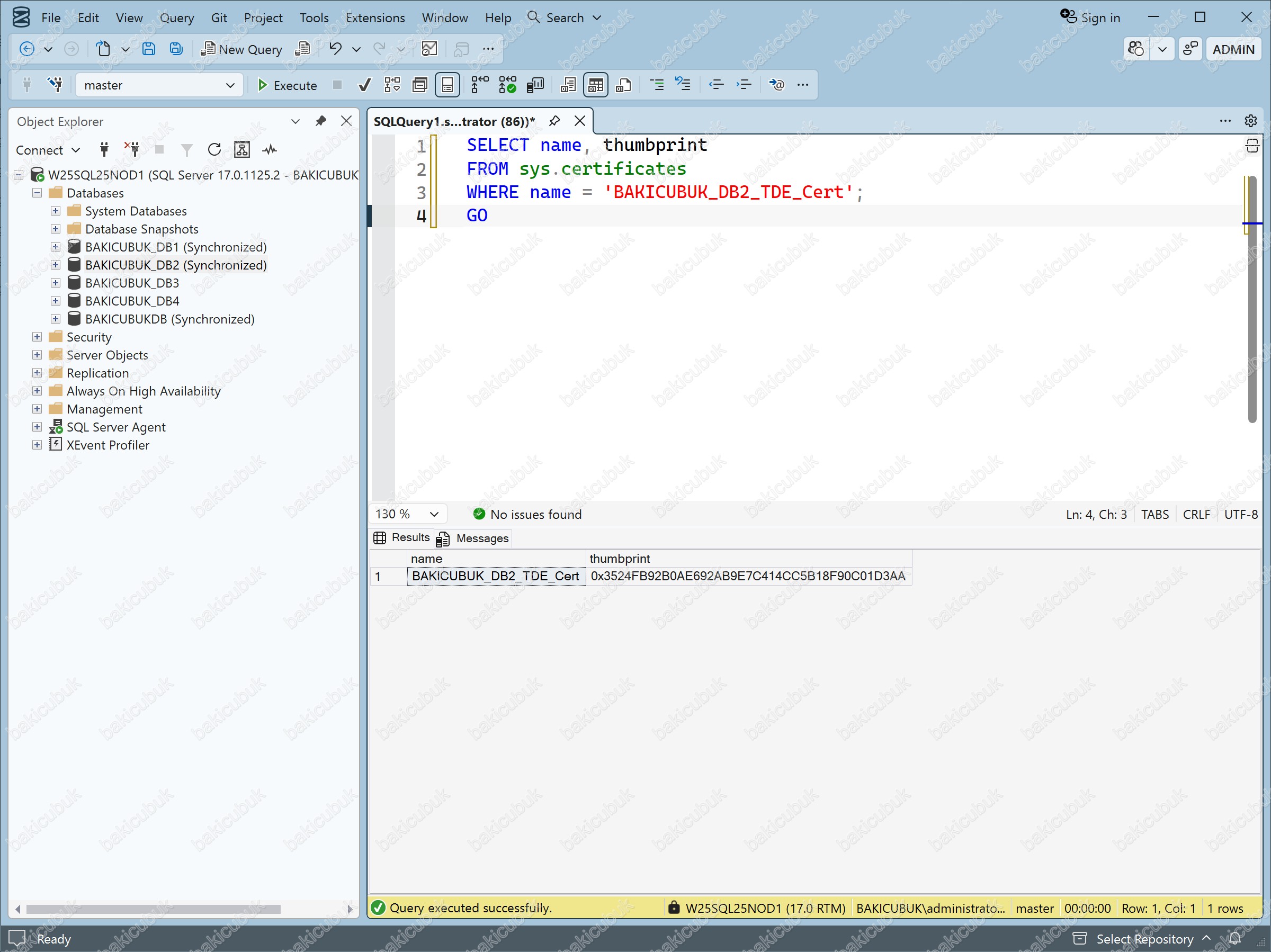This screenshot has height=952, width=1271.
Task: Parse the query with the checkmark icon
Action: tap(364, 85)
